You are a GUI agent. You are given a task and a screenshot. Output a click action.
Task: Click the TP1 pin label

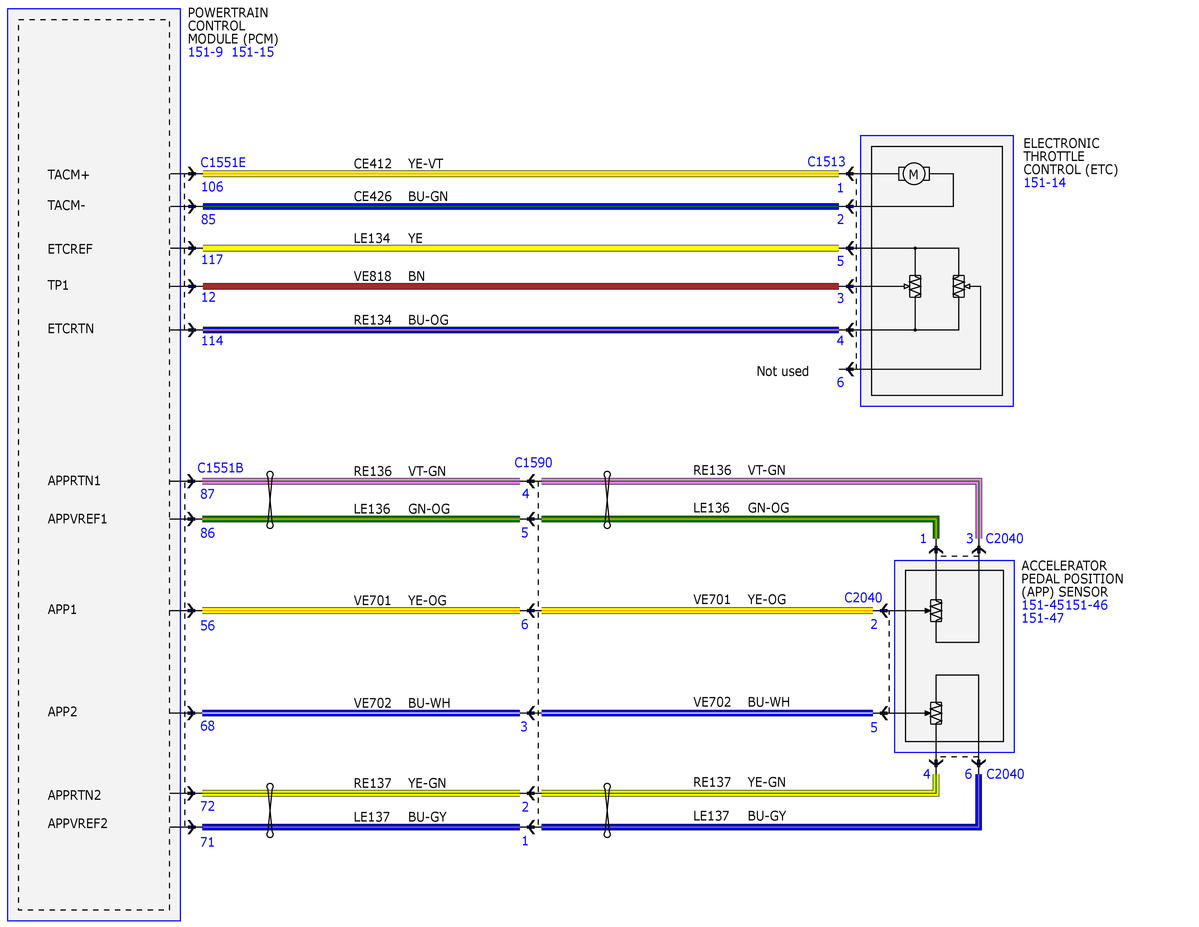pos(58,285)
